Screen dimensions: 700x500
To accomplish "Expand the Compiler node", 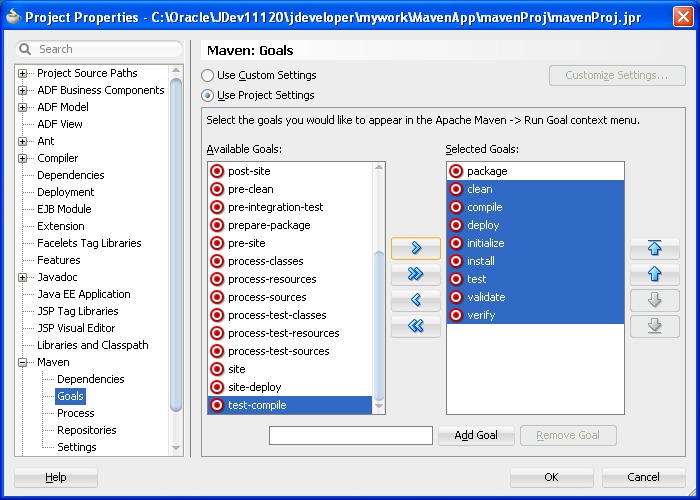I will [22, 158].
